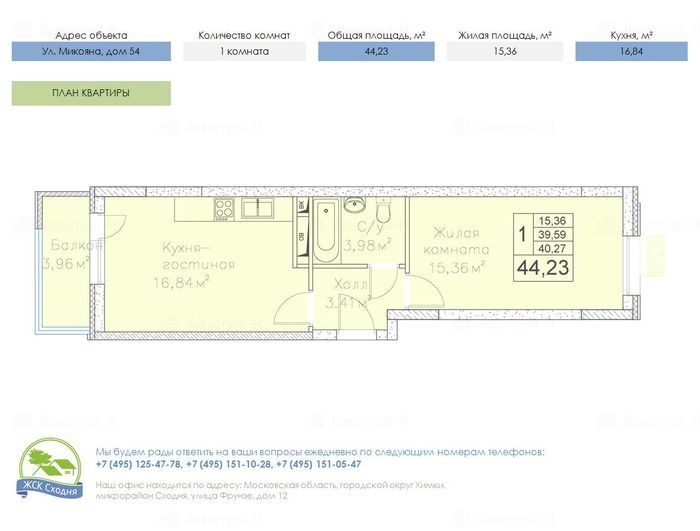The height and width of the screenshot is (531, 700).
Task: Click the 'Кухня, м²' header label
Action: point(631,35)
